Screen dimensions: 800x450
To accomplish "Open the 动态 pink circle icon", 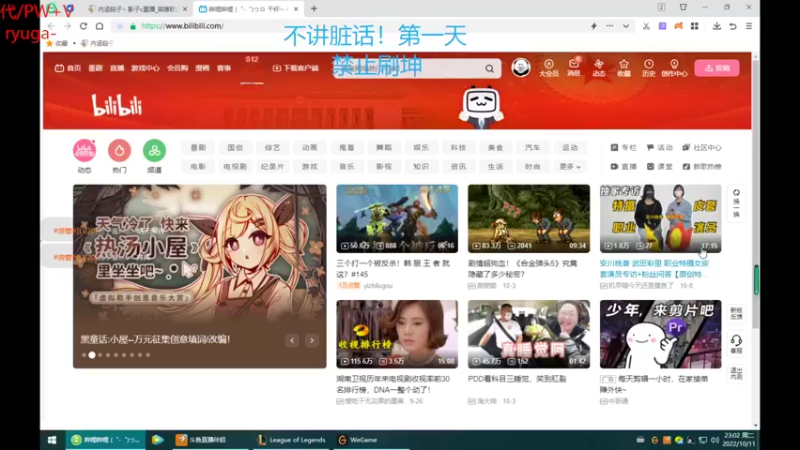I will [x=85, y=151].
